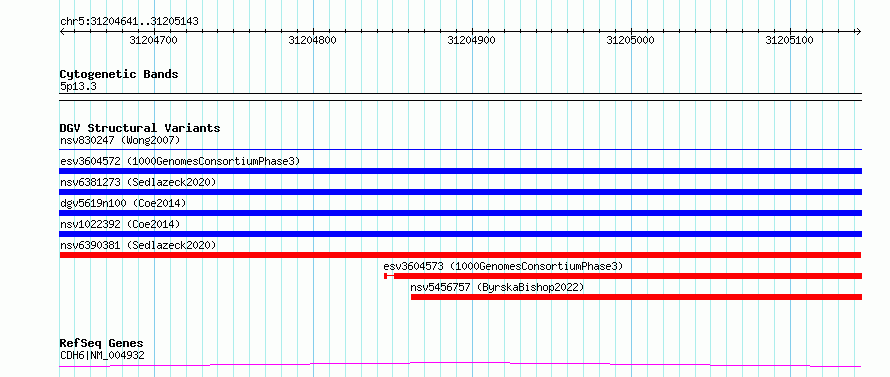Image resolution: width=890 pixels, height=377 pixels.
Task: Open variant label nsv6390381 (Sedlazeck2020)
Action: coord(138,245)
